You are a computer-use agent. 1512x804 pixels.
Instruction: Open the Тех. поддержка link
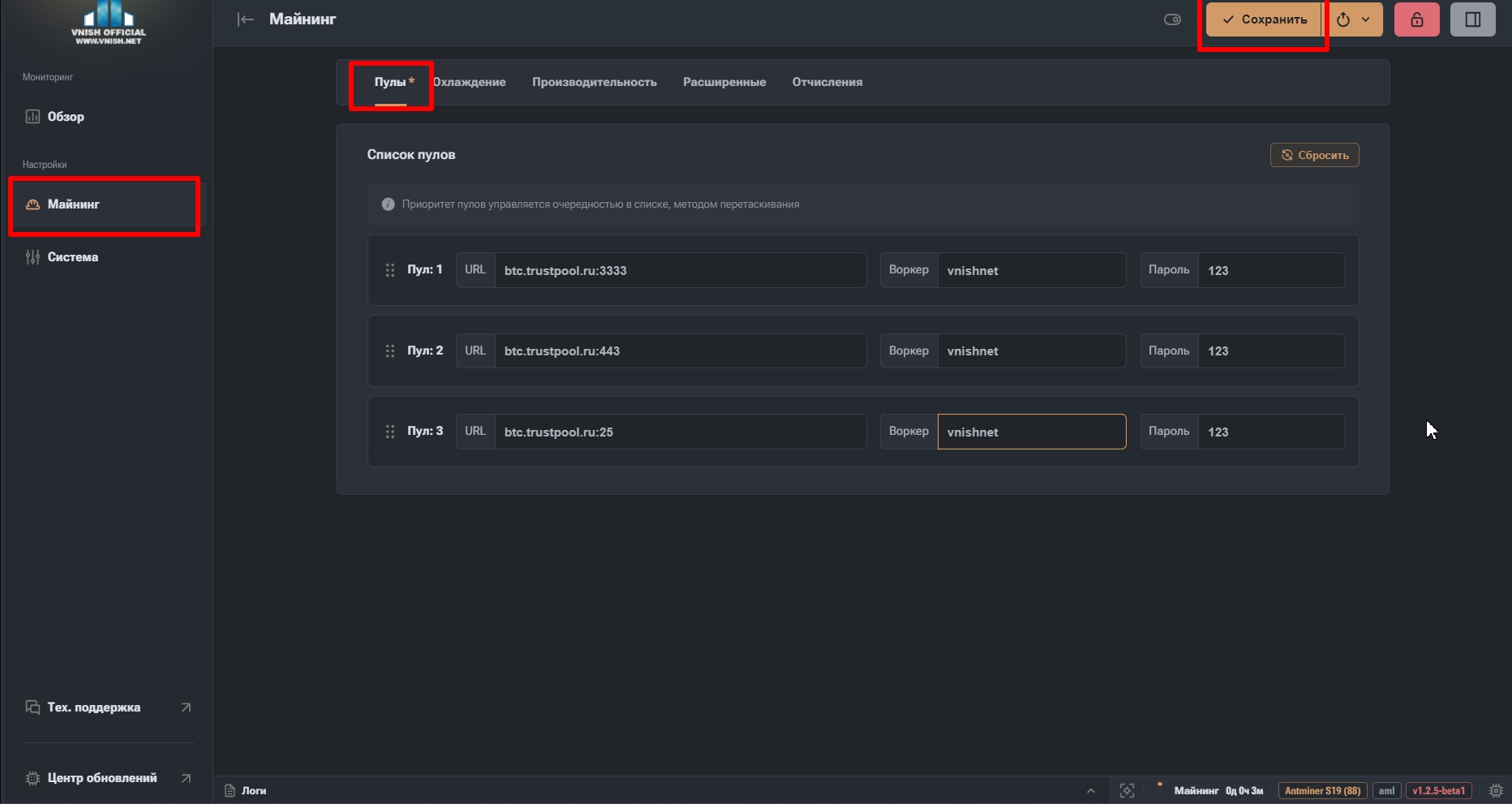107,707
